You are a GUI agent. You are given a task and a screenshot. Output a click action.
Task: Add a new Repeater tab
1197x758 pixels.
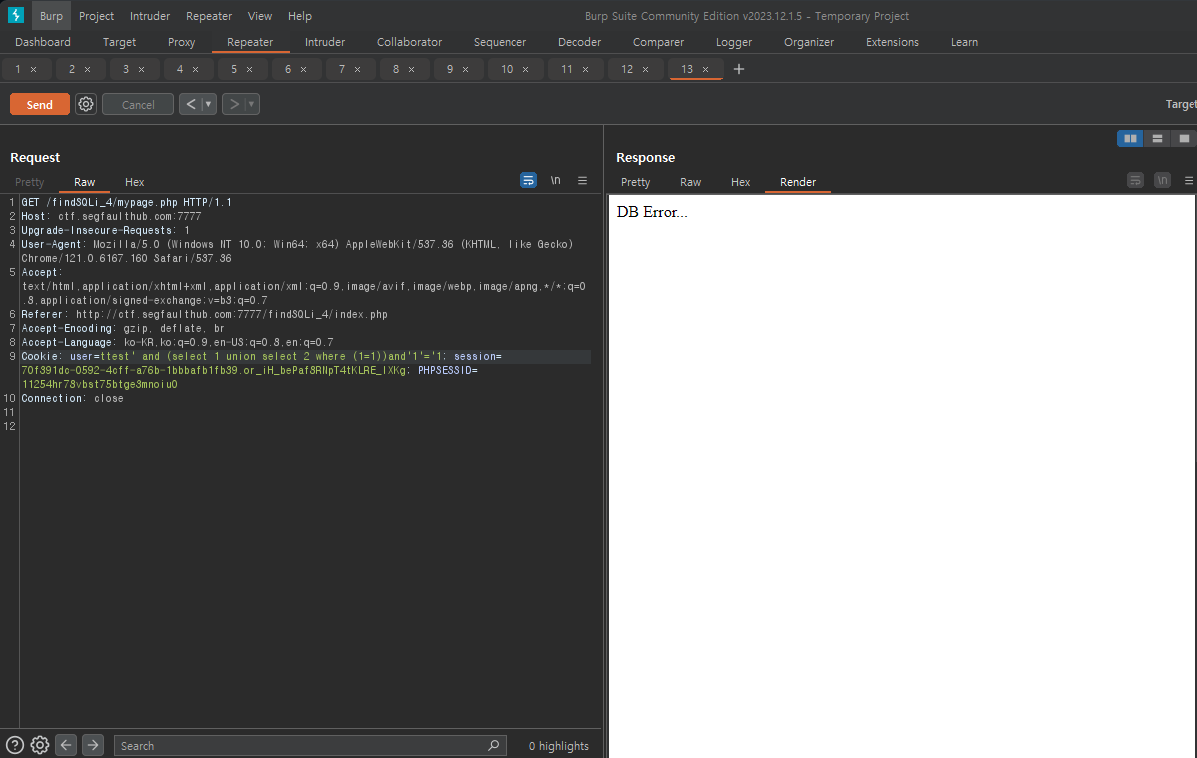(x=738, y=69)
